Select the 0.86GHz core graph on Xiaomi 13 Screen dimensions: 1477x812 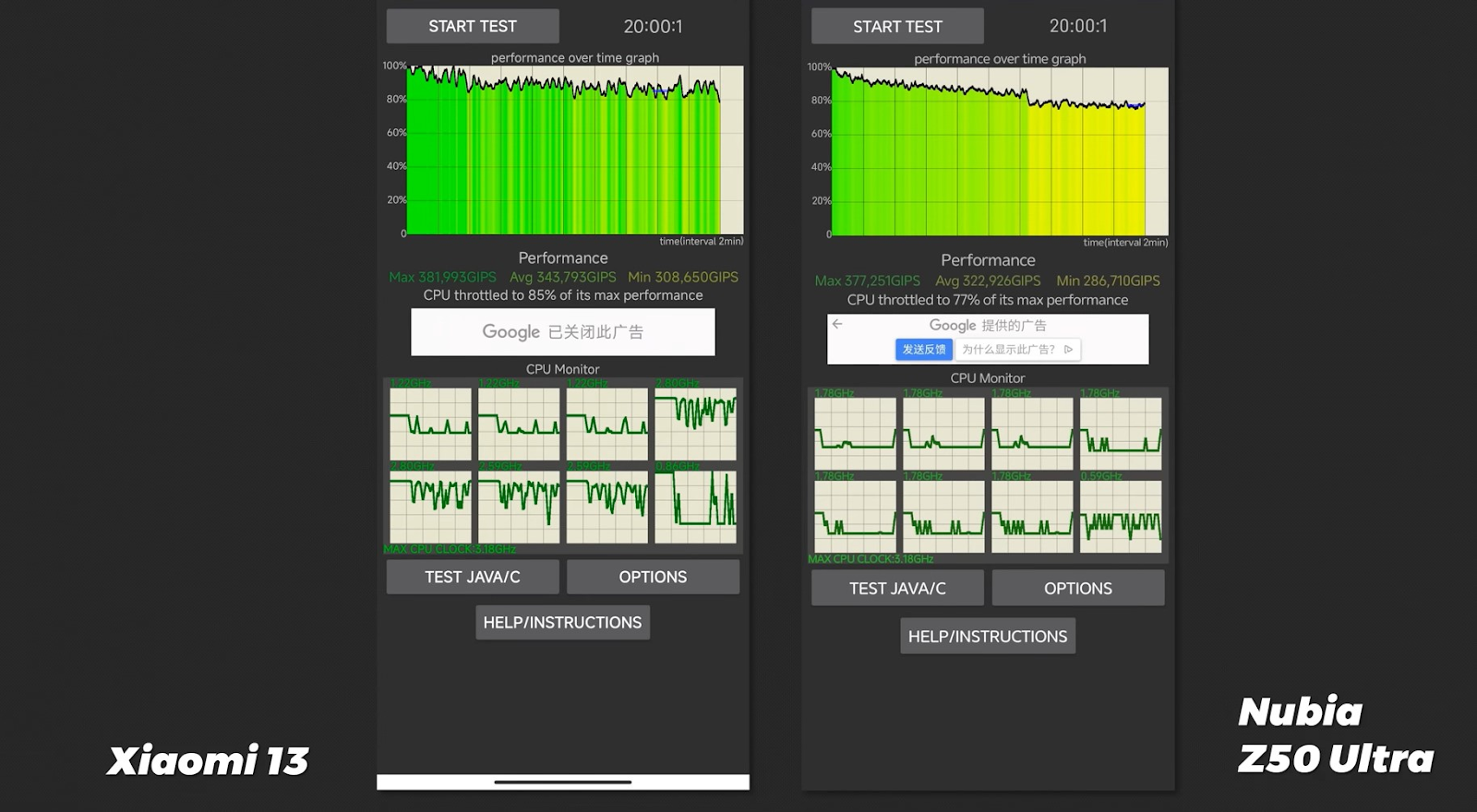coord(696,507)
